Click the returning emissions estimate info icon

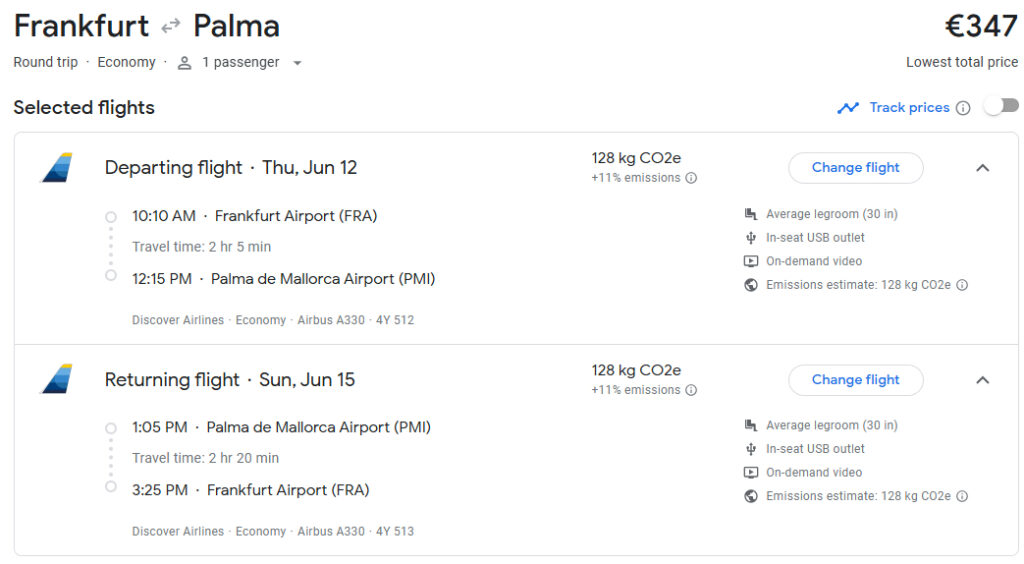click(962, 496)
